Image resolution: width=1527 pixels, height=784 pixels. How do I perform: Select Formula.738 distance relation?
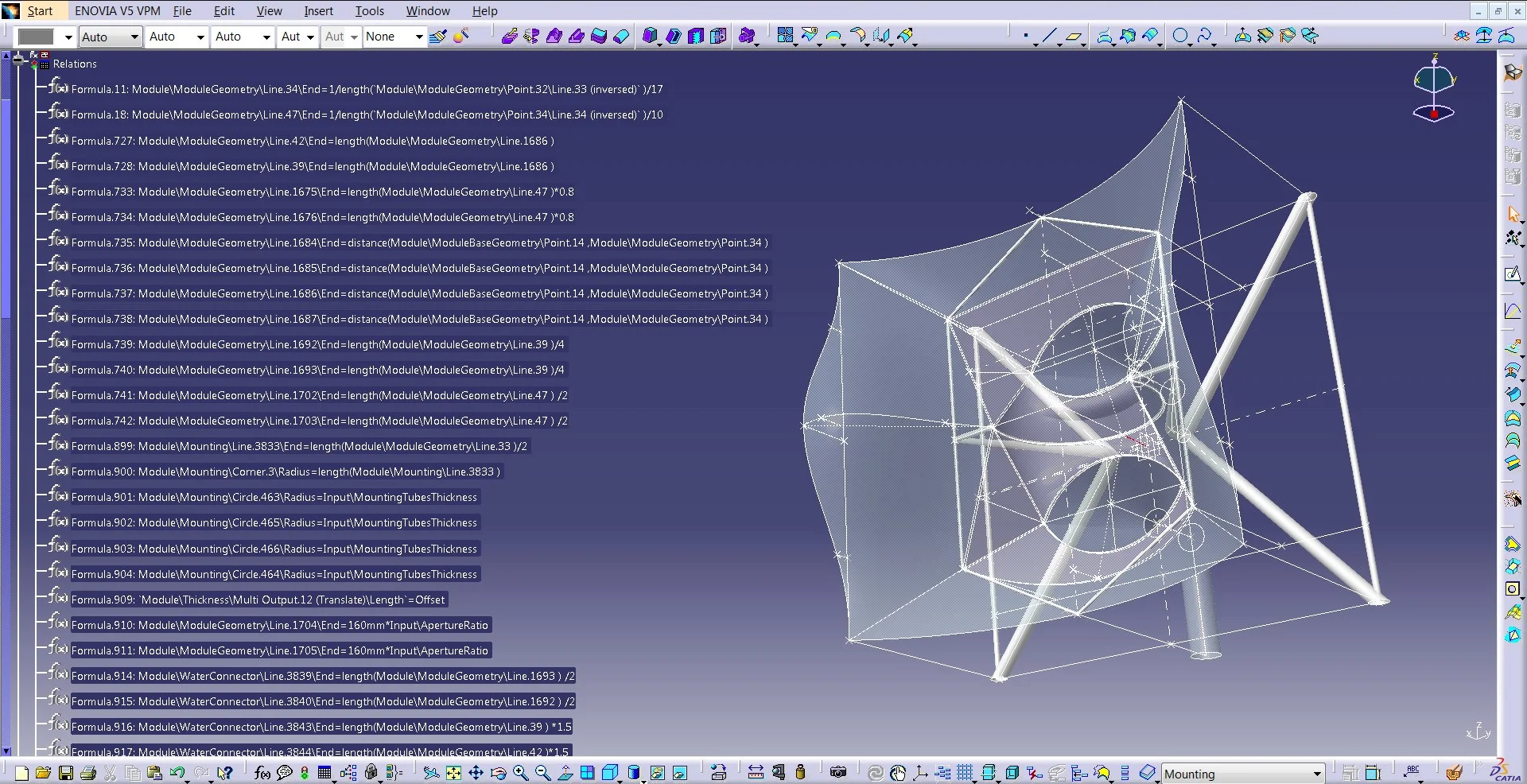click(x=419, y=319)
